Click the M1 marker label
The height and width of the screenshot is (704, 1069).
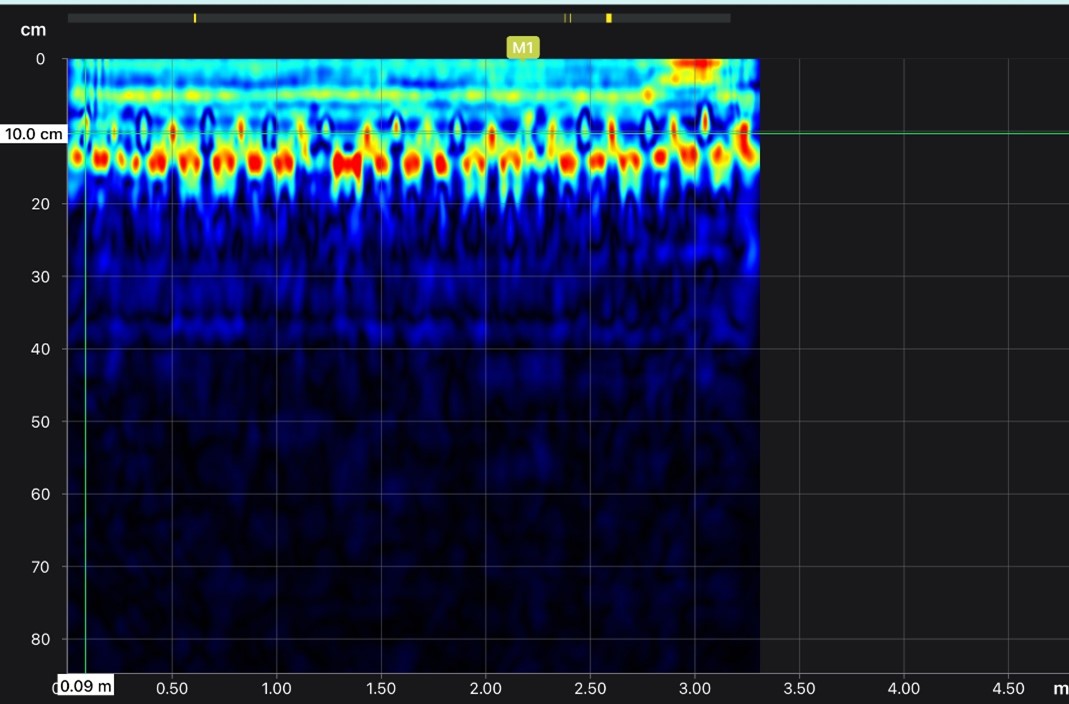coord(522,47)
